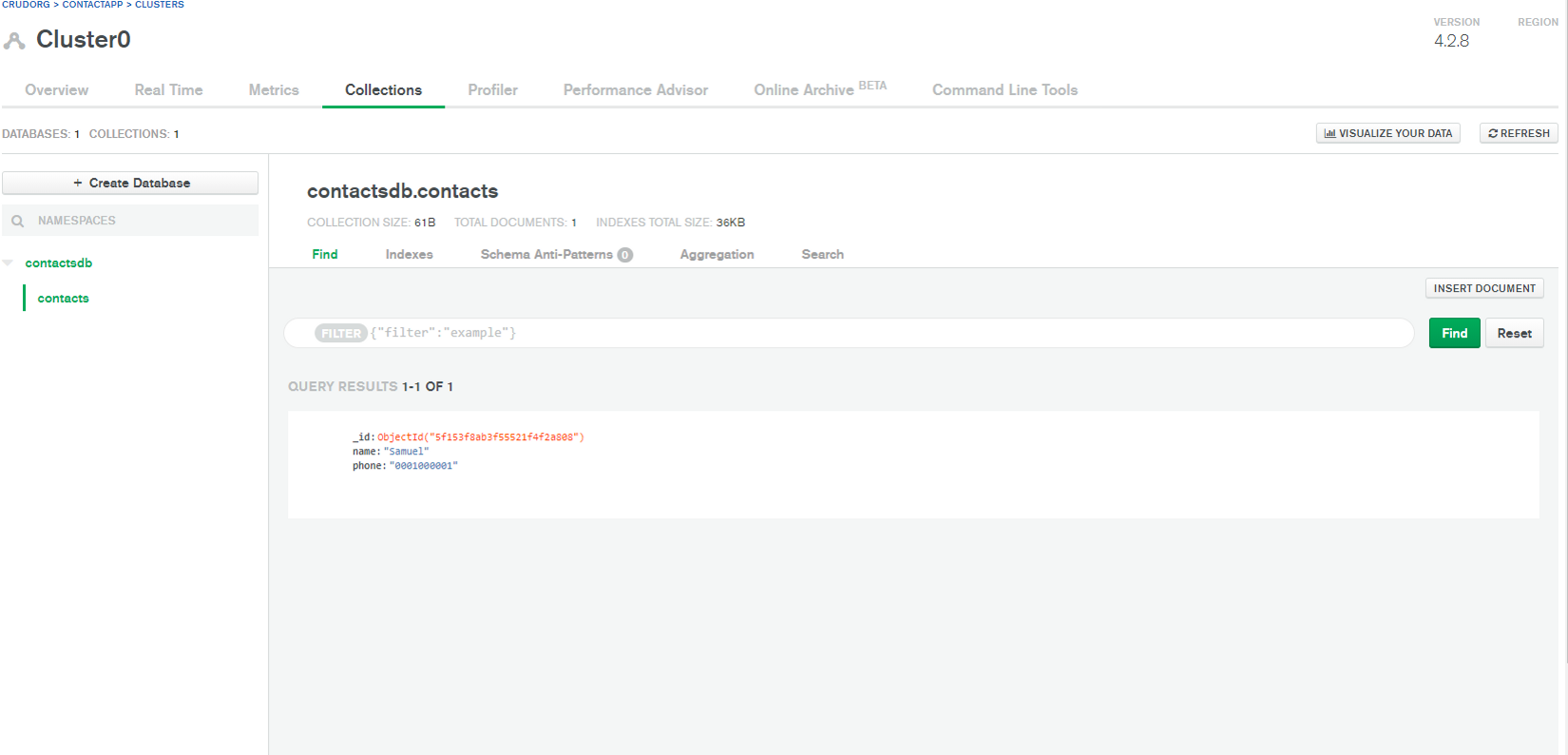This screenshot has width=1568, height=755.
Task: Click the Samuel document's ObjectId value
Action: [481, 437]
